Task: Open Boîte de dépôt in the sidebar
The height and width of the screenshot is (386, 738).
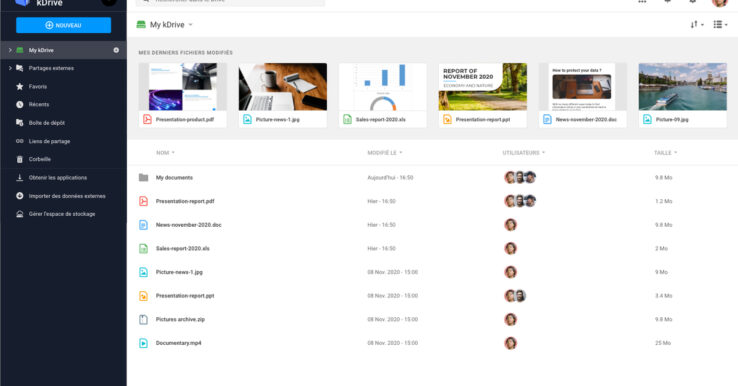Action: point(47,123)
